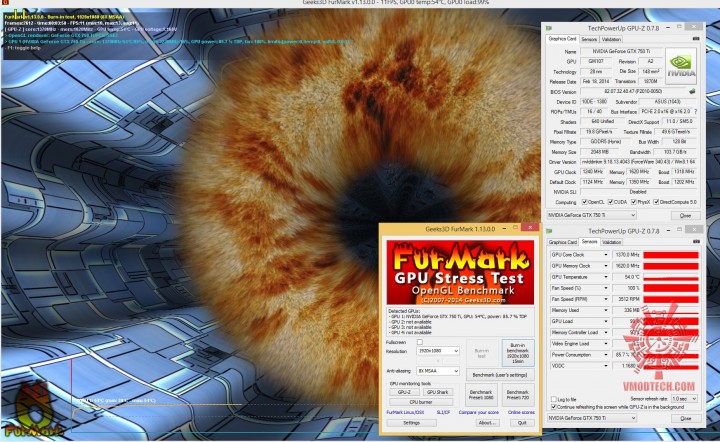Click the CPU burner button
This screenshot has width=720, height=442.
click(421, 402)
